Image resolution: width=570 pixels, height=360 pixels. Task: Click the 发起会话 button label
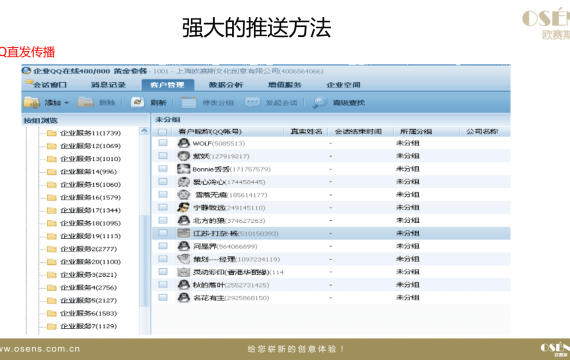tap(281, 103)
